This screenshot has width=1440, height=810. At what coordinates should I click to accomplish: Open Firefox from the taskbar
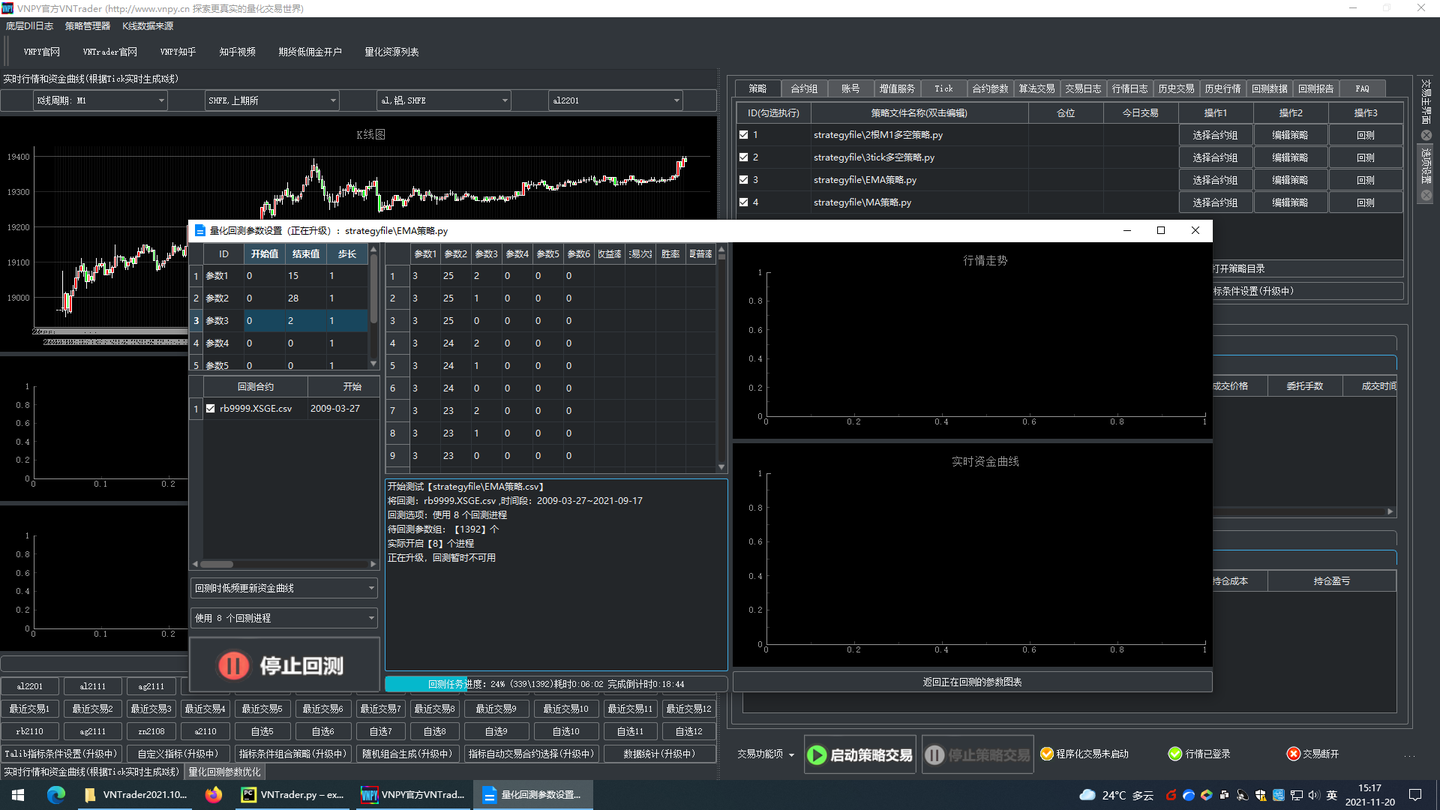[213, 795]
